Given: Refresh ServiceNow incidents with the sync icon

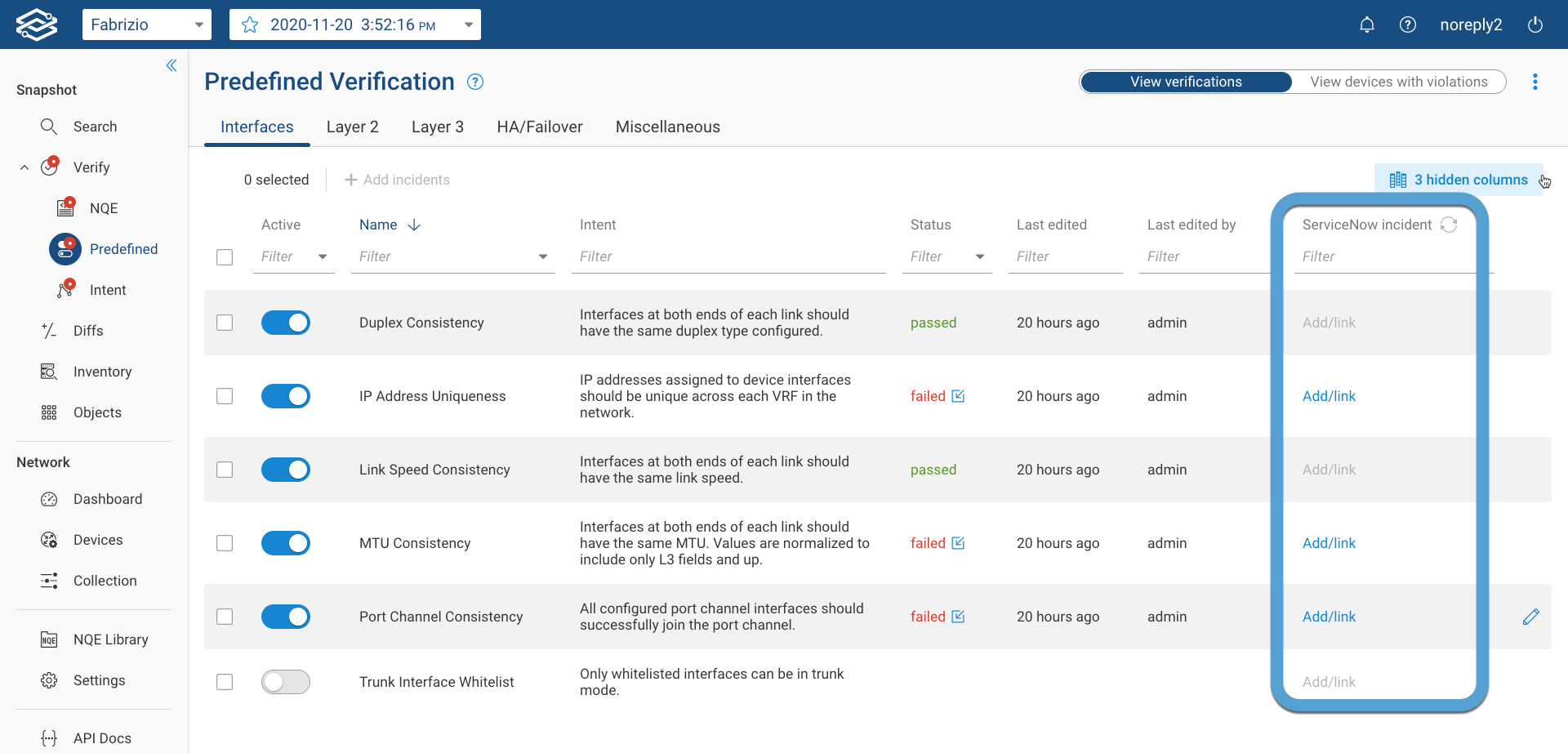Looking at the screenshot, I should click(x=1450, y=225).
